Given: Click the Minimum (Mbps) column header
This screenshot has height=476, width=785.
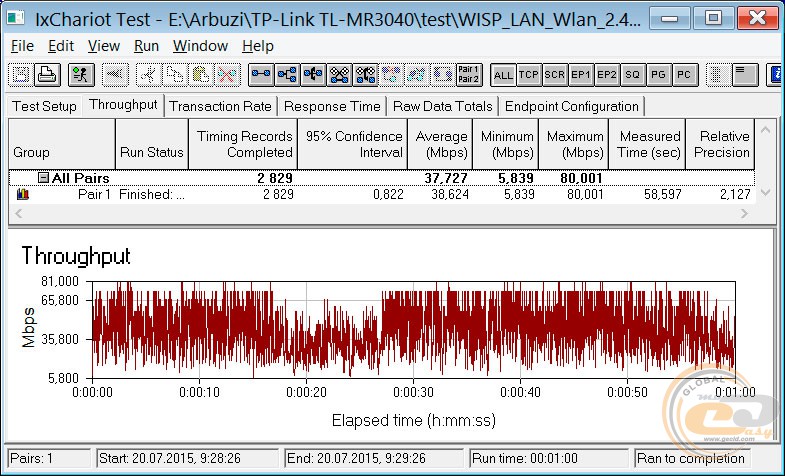Looking at the screenshot, I should [506, 144].
